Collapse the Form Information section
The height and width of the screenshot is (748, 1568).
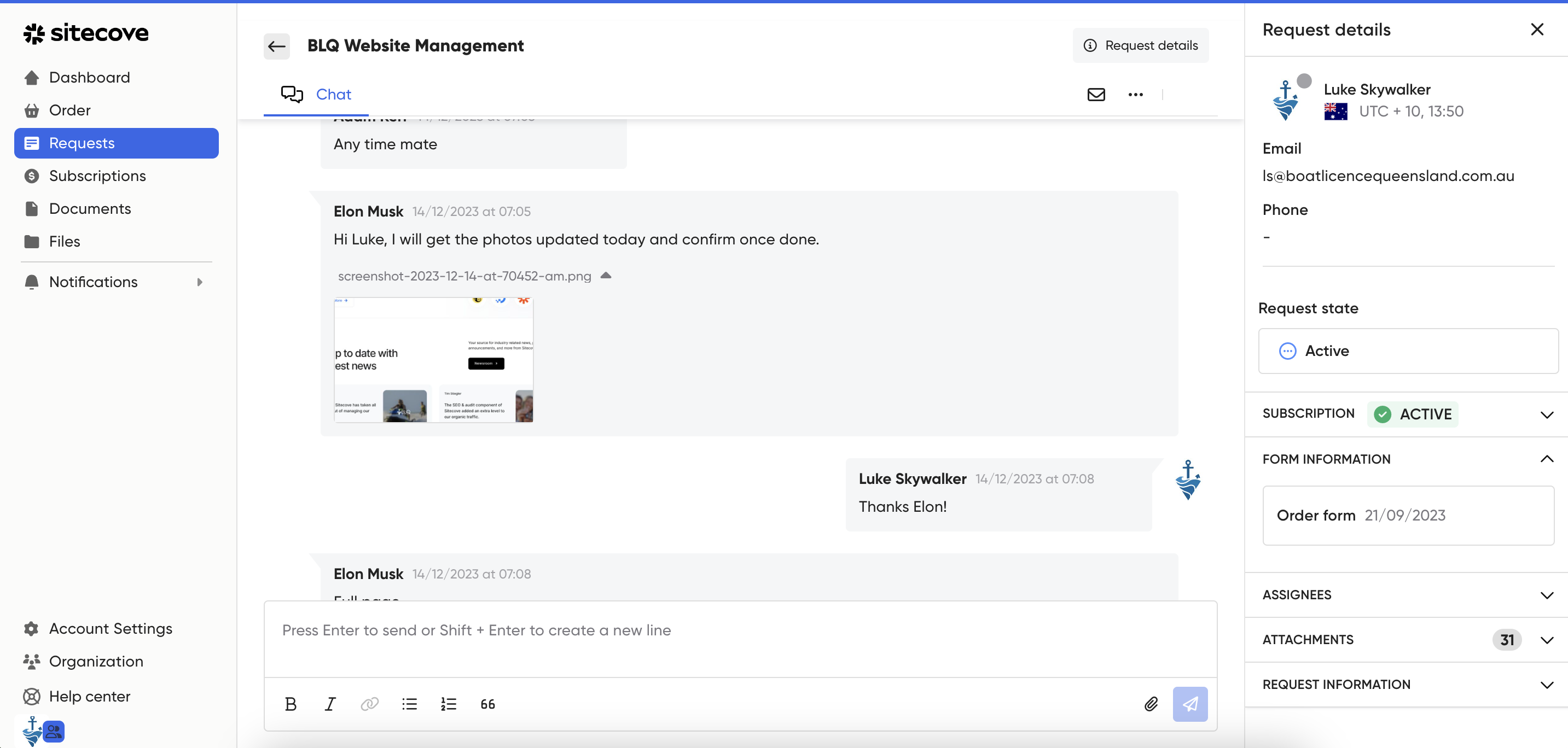(1547, 459)
